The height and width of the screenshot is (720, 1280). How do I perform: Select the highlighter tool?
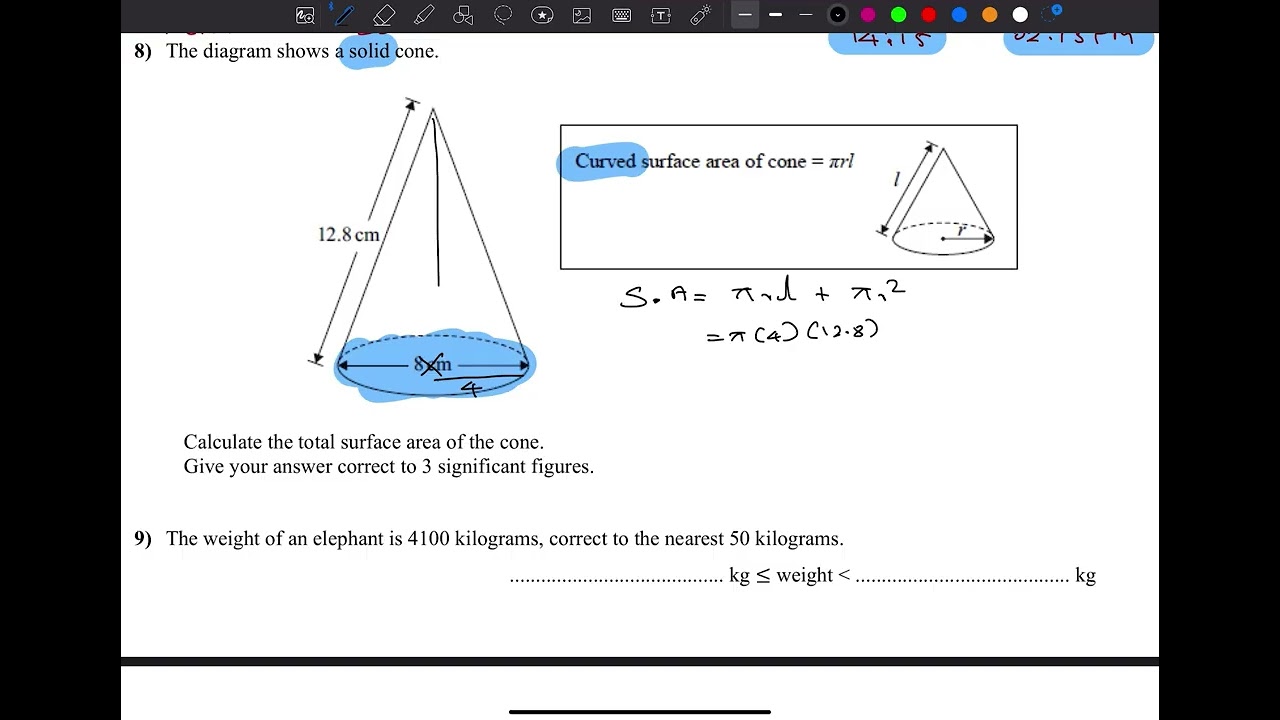tap(424, 15)
